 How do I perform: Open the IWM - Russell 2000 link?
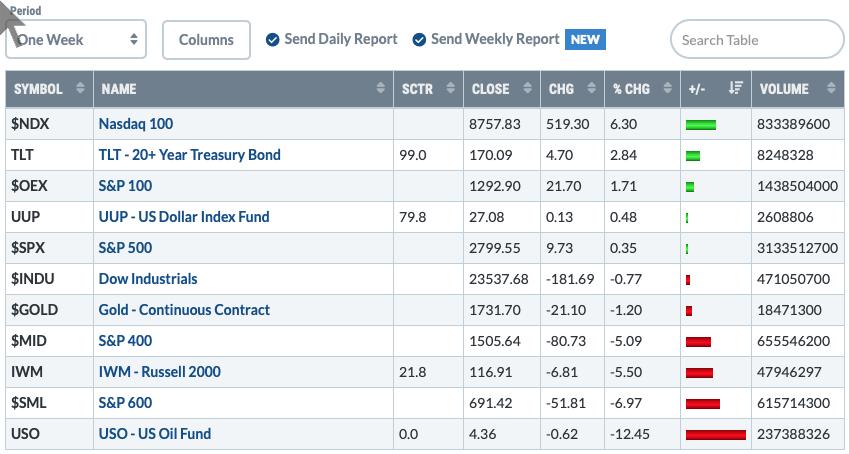click(160, 372)
